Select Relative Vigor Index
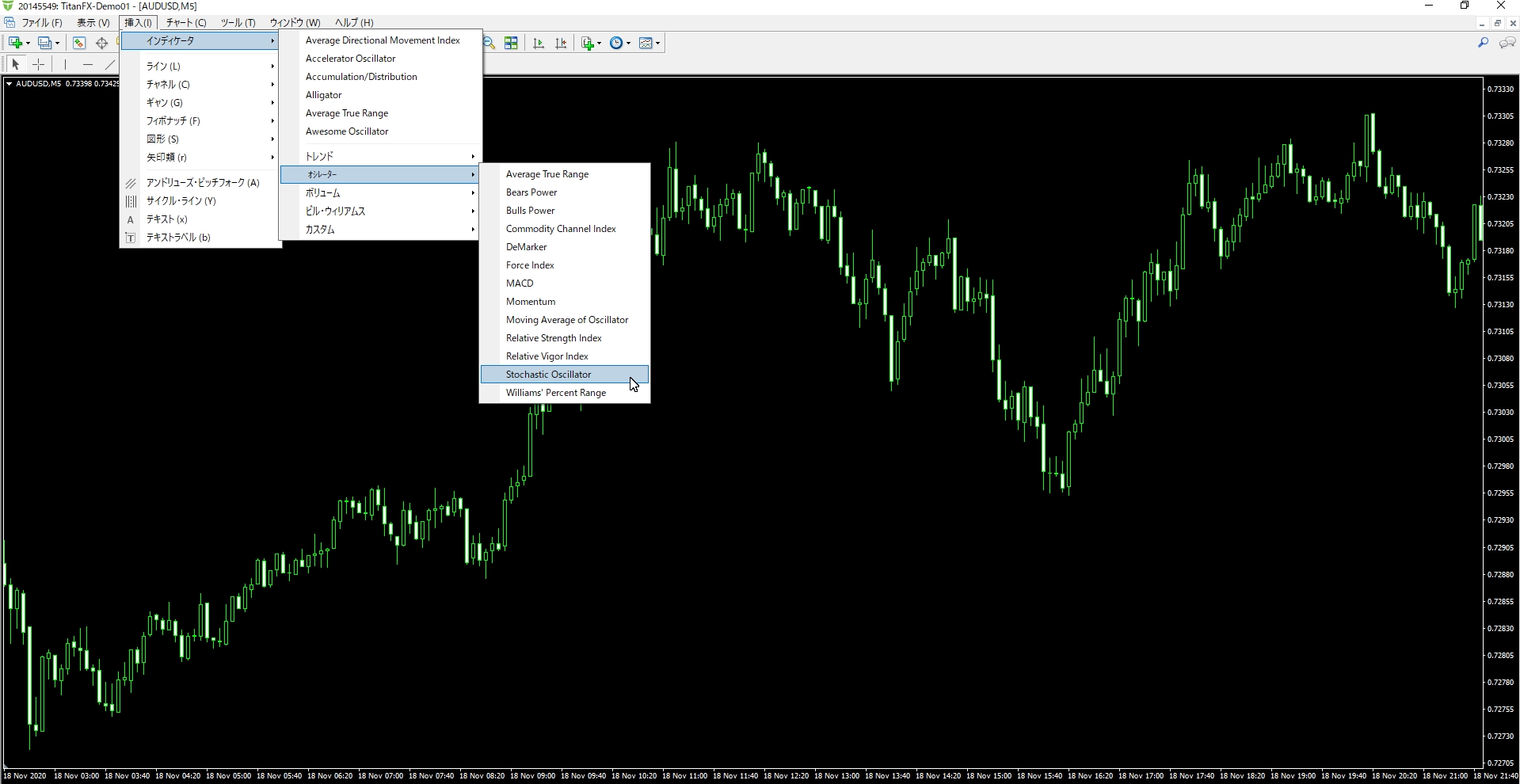Viewport: 1520px width, 784px height. pos(565,356)
